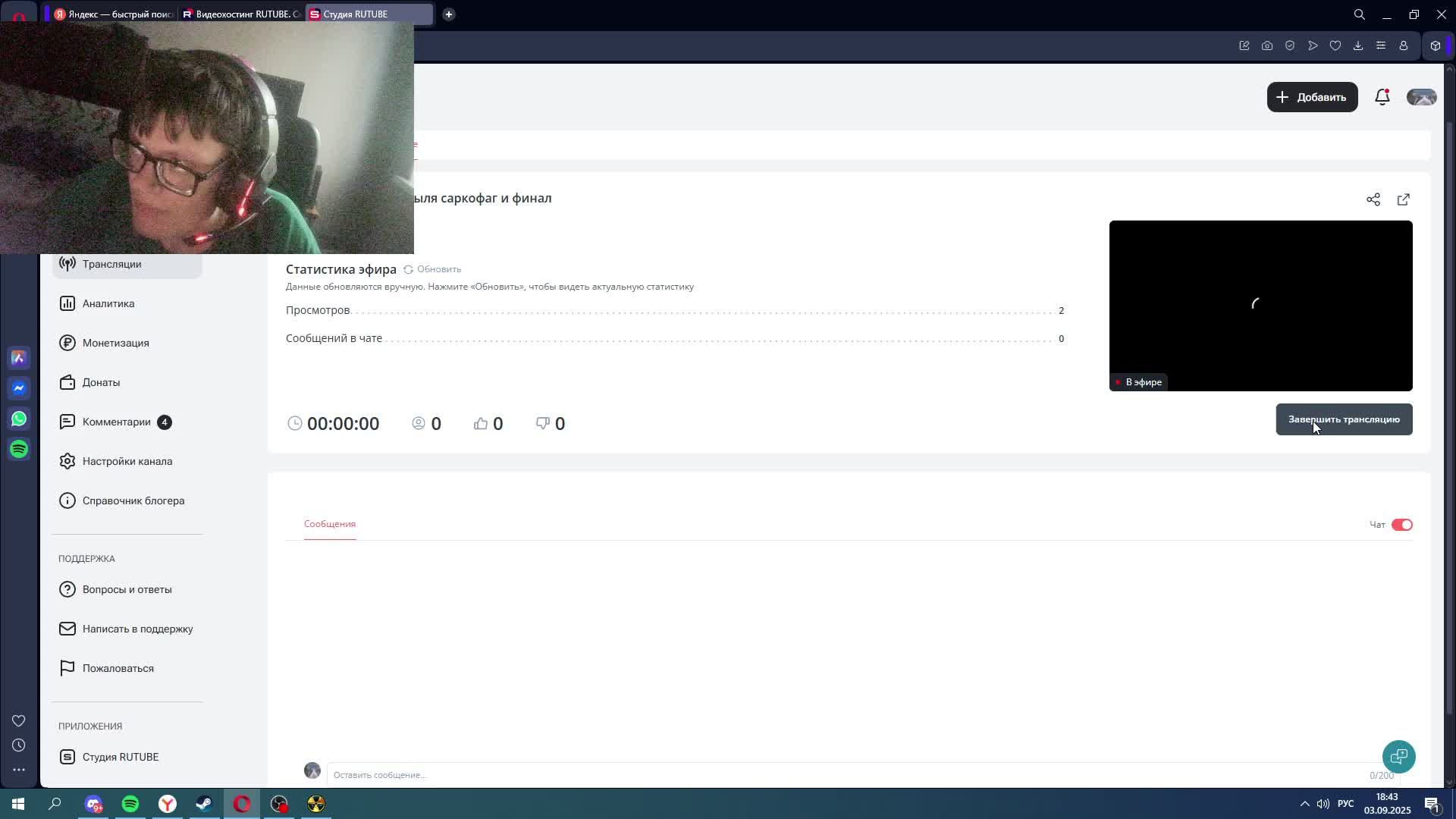Open Steam from the taskbar

point(204,804)
